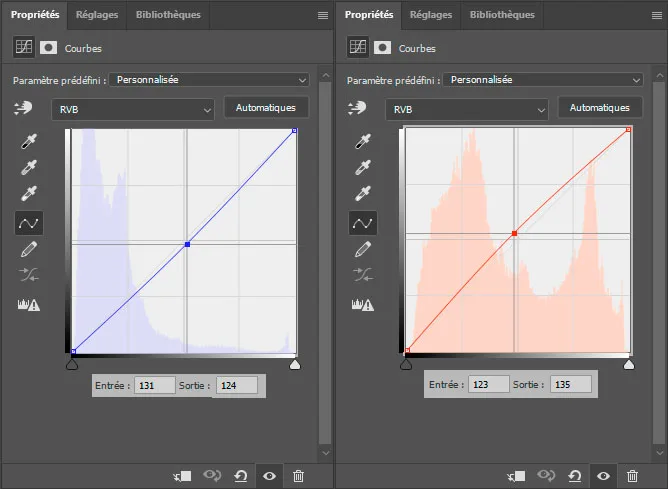Click the white point slider in right panel
This screenshot has height=489, width=668.
pyautogui.click(x=628, y=366)
